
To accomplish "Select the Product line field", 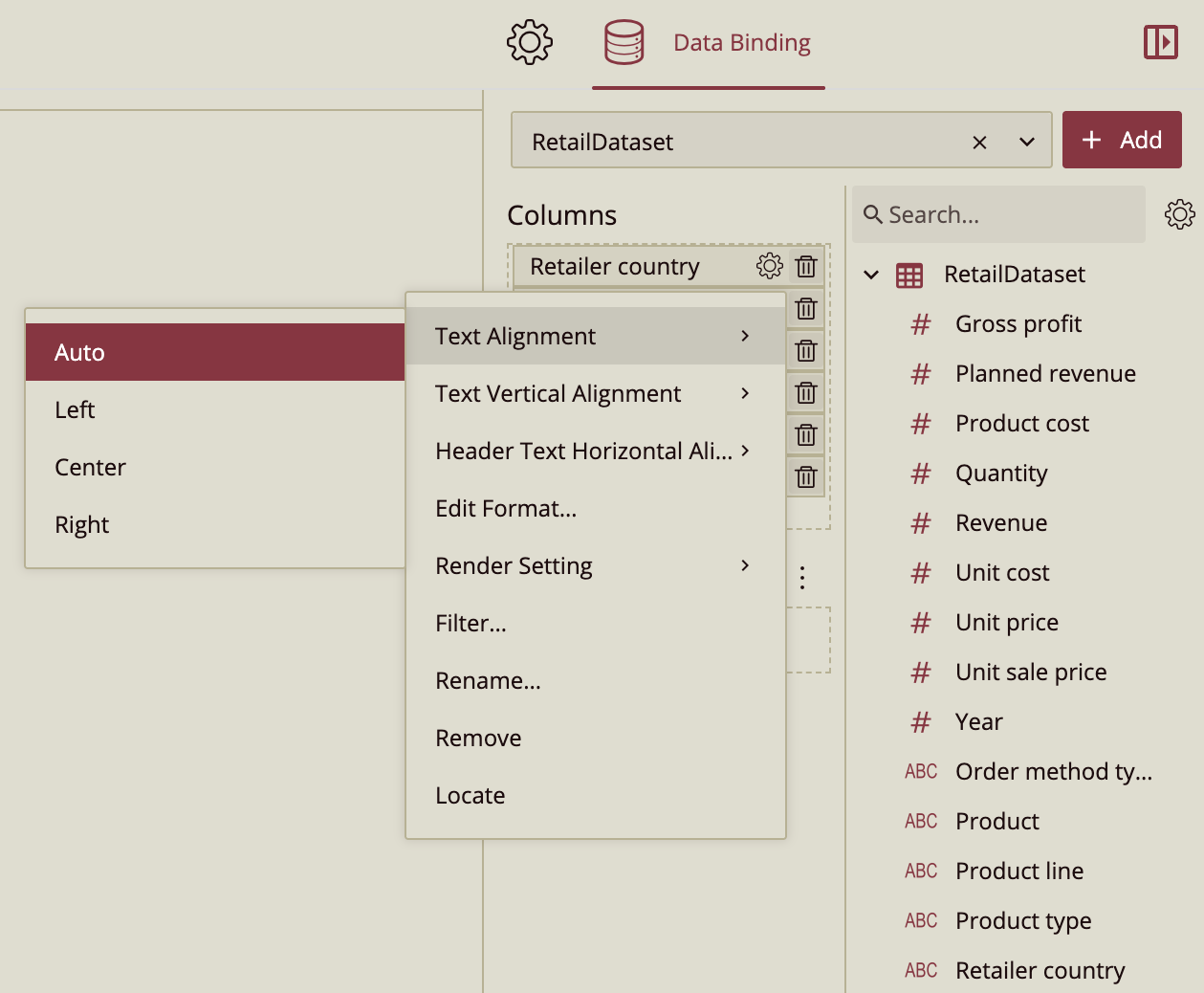I will point(1019,872).
